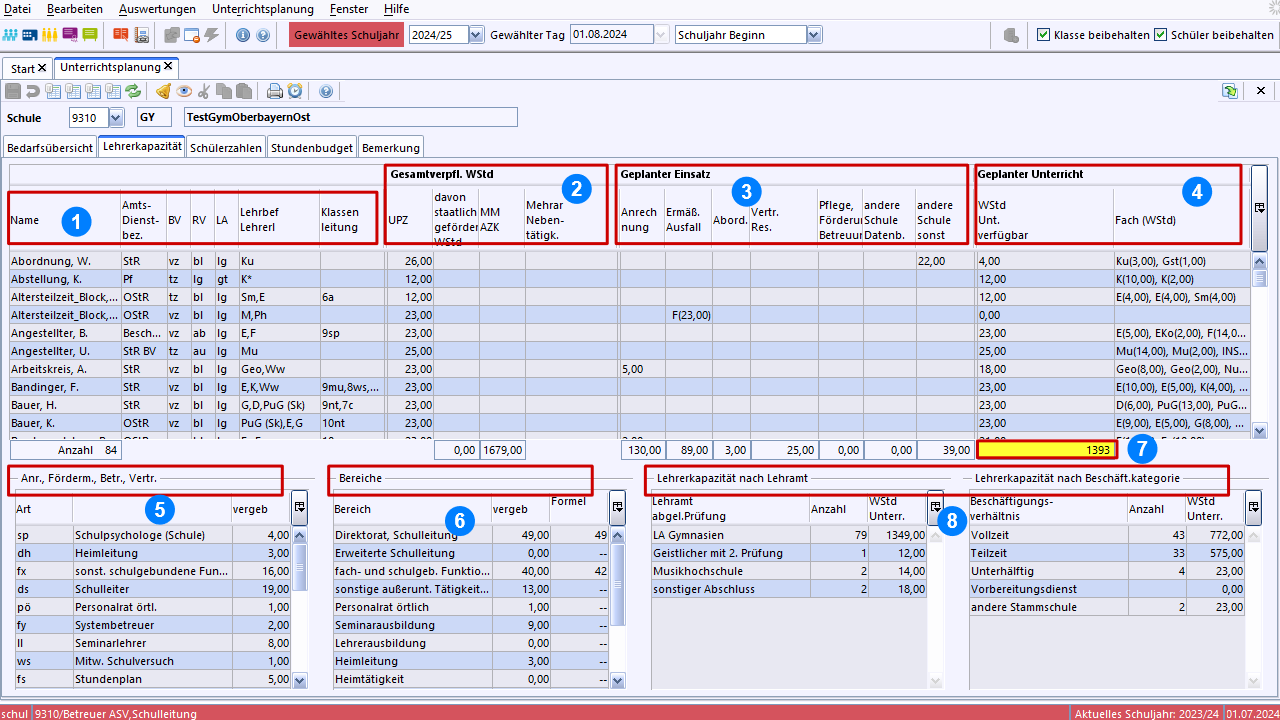The height and width of the screenshot is (720, 1280).
Task: Select the Schulpsychologe (Schule) entry
Action: [152, 535]
